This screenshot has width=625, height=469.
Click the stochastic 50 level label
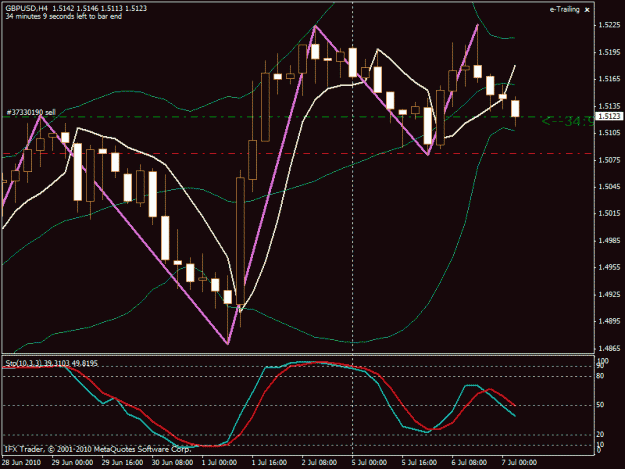pyautogui.click(x=600, y=405)
